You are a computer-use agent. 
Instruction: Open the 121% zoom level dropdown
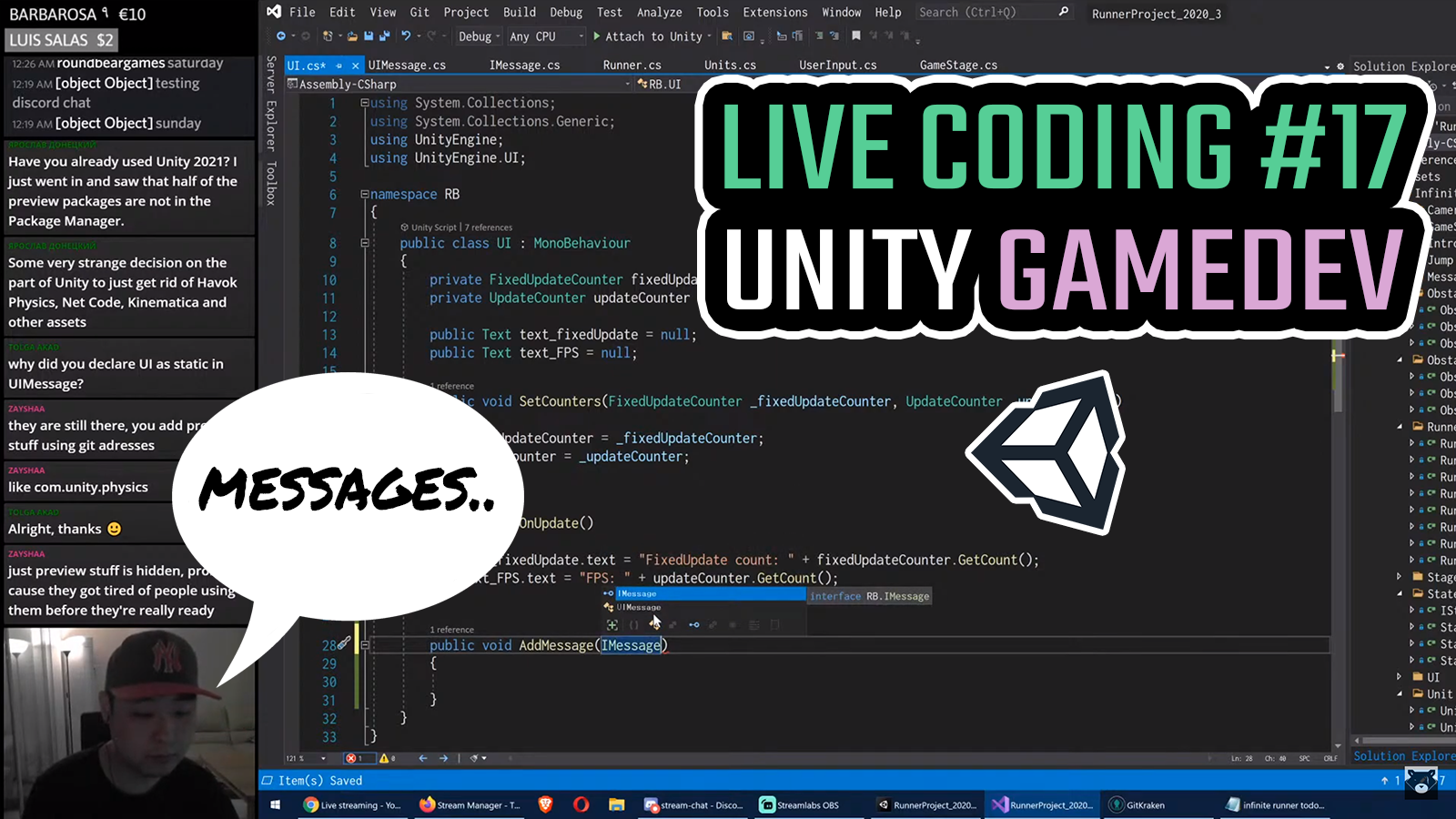pos(306,758)
